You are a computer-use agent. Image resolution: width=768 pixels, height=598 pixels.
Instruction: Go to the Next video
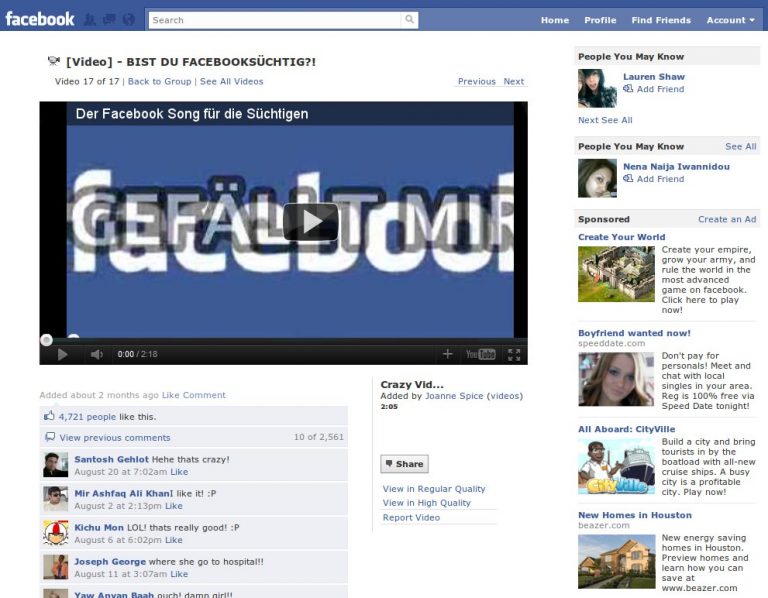click(x=513, y=81)
